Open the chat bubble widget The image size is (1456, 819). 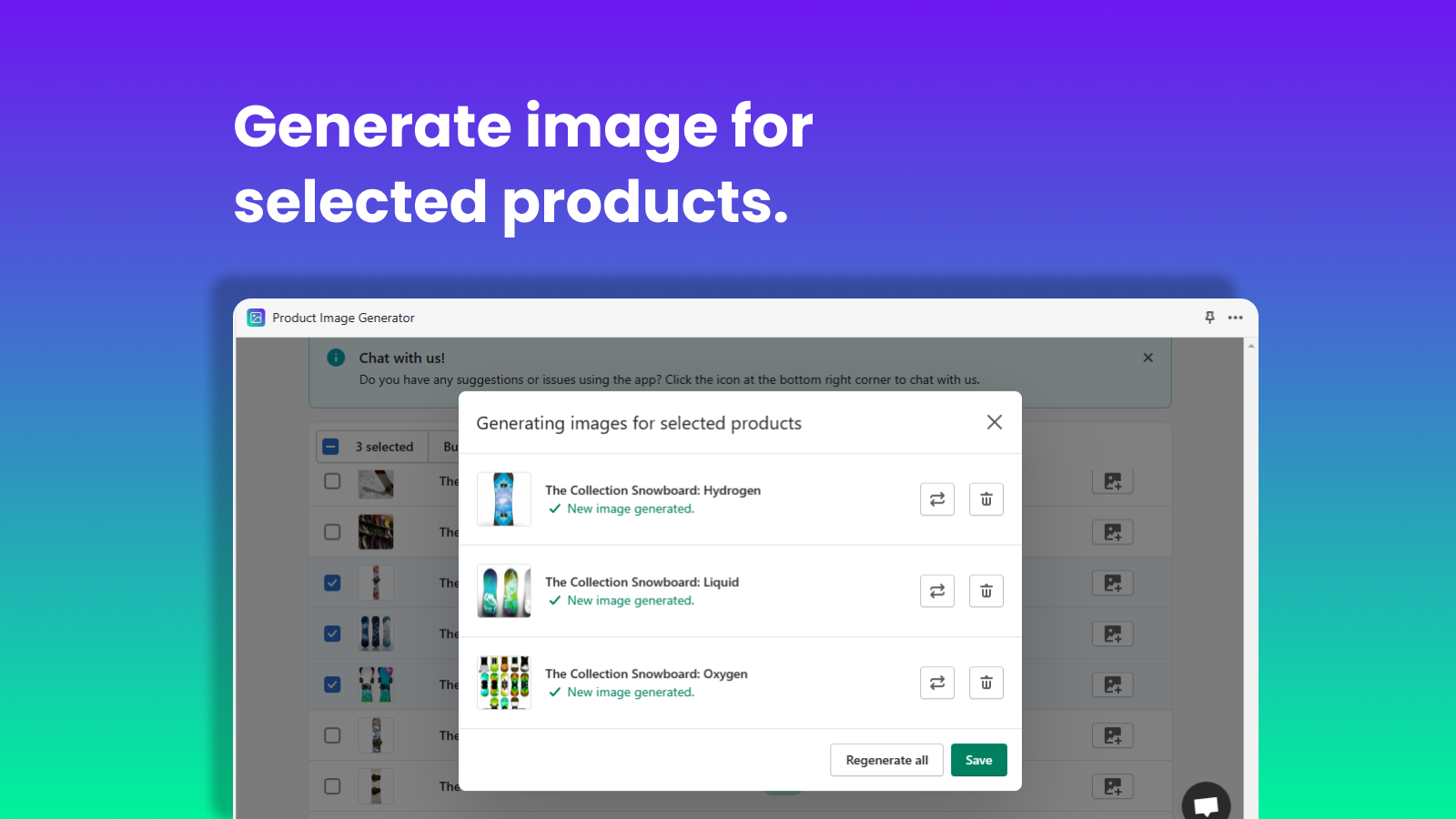(x=1206, y=804)
